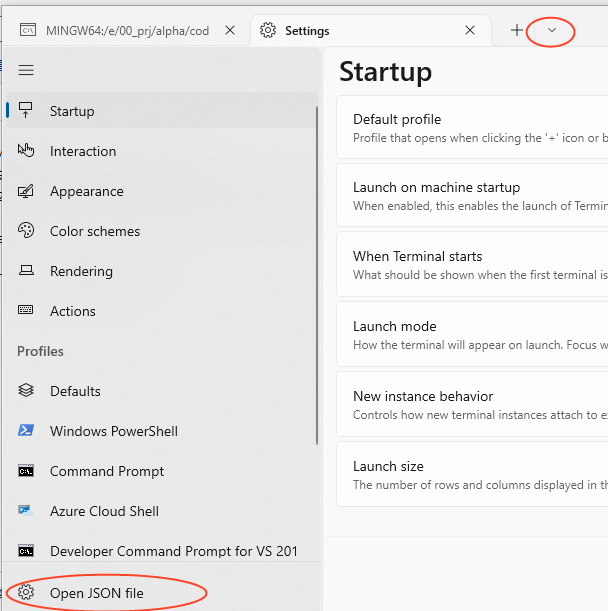Click the Interaction pointer icon
The height and width of the screenshot is (611, 608).
(27, 151)
